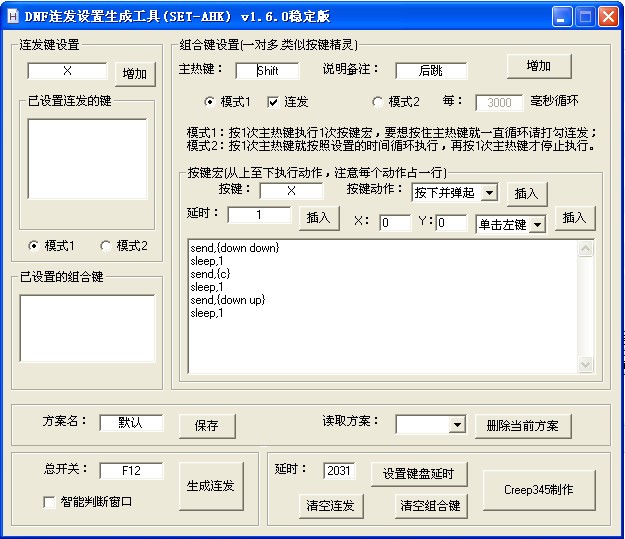Click the 保存 button
This screenshot has height=539, width=625.
tap(207, 426)
